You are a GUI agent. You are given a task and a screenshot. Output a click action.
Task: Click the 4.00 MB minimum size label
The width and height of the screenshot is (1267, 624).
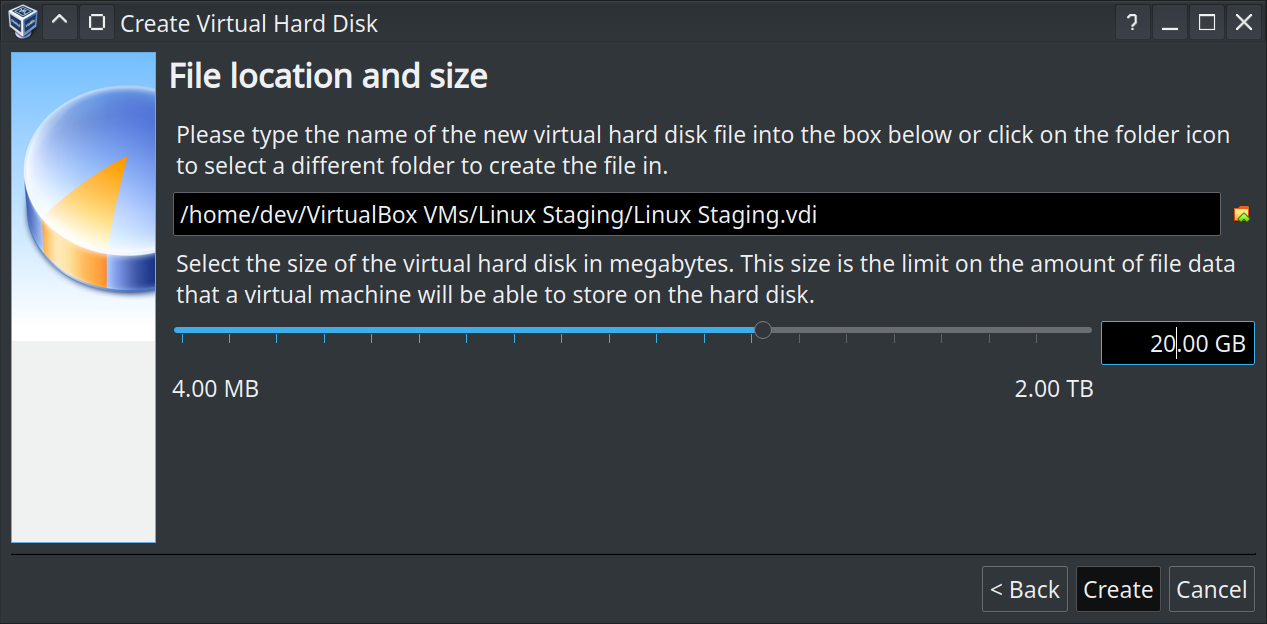[x=215, y=389]
